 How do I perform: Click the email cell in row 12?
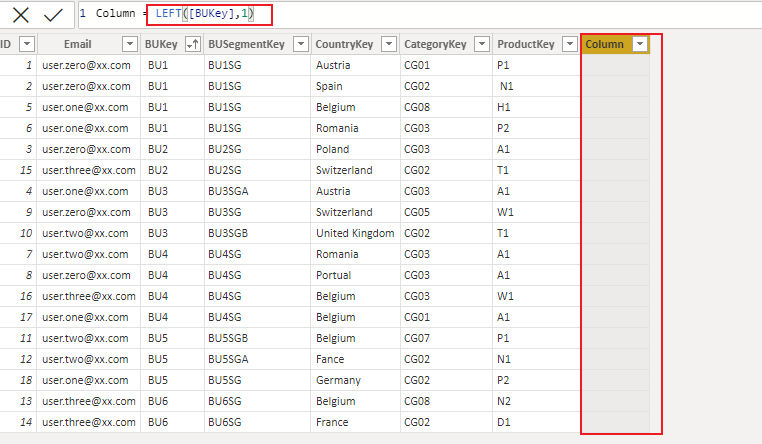[88, 359]
